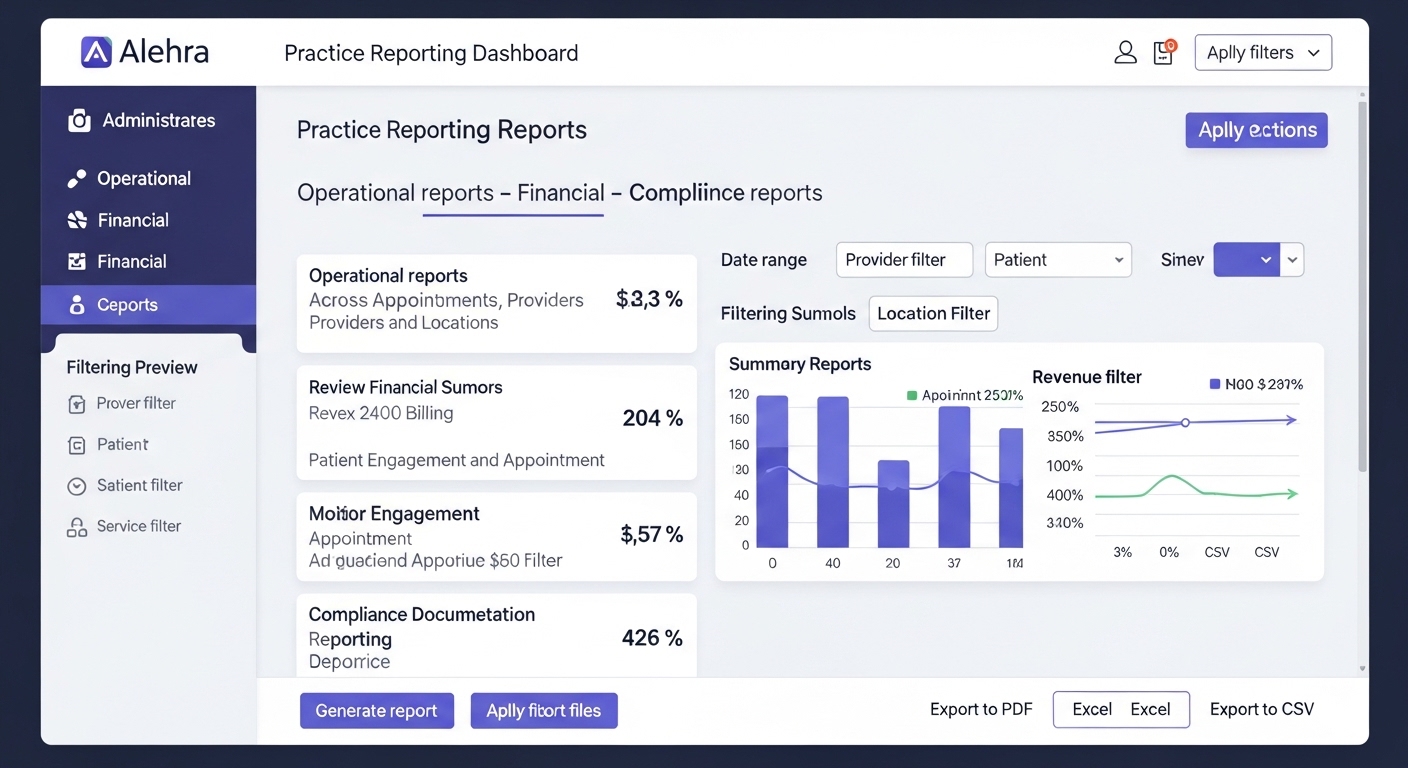Image resolution: width=1408 pixels, height=768 pixels.
Task: Switch to the Financial reports tab
Action: [x=560, y=193]
